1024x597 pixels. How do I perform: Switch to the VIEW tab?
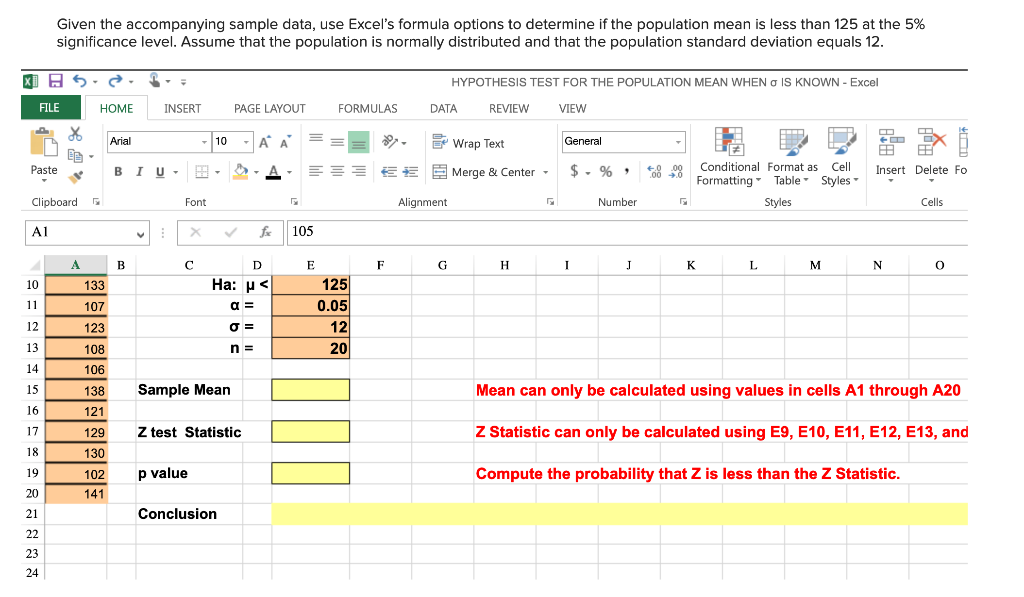point(573,108)
